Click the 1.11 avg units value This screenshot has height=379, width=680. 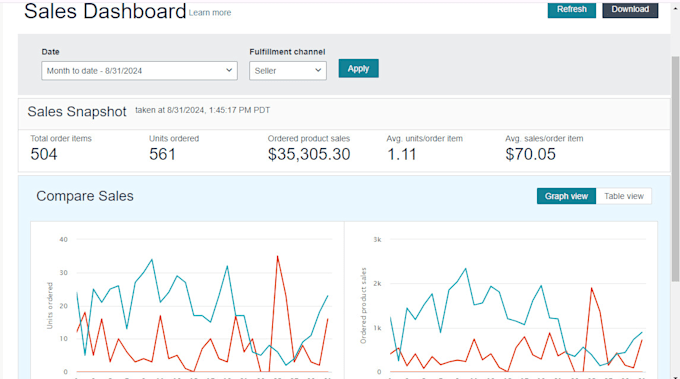coord(401,154)
